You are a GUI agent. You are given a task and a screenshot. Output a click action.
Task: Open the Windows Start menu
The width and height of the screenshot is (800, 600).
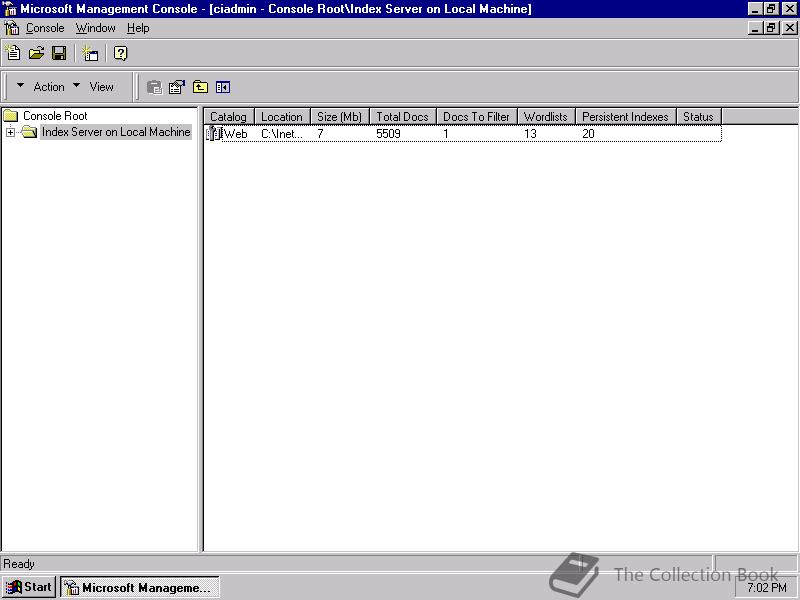point(29,587)
